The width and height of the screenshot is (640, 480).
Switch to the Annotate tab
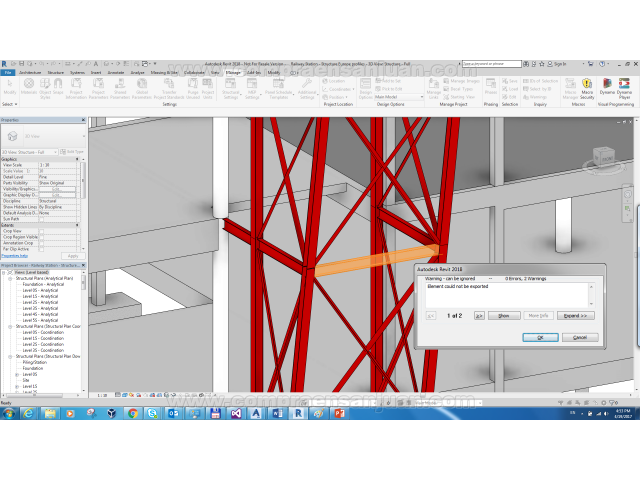point(116,73)
